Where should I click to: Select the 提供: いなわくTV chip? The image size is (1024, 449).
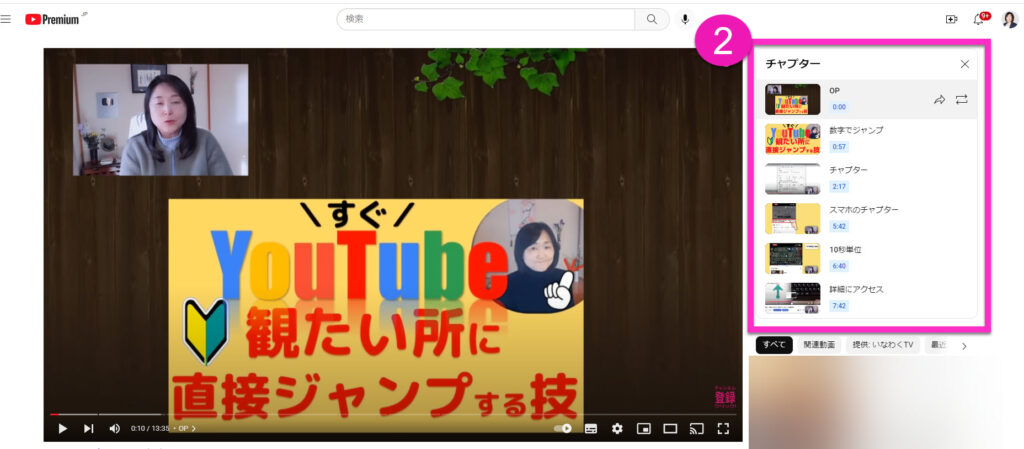882,345
